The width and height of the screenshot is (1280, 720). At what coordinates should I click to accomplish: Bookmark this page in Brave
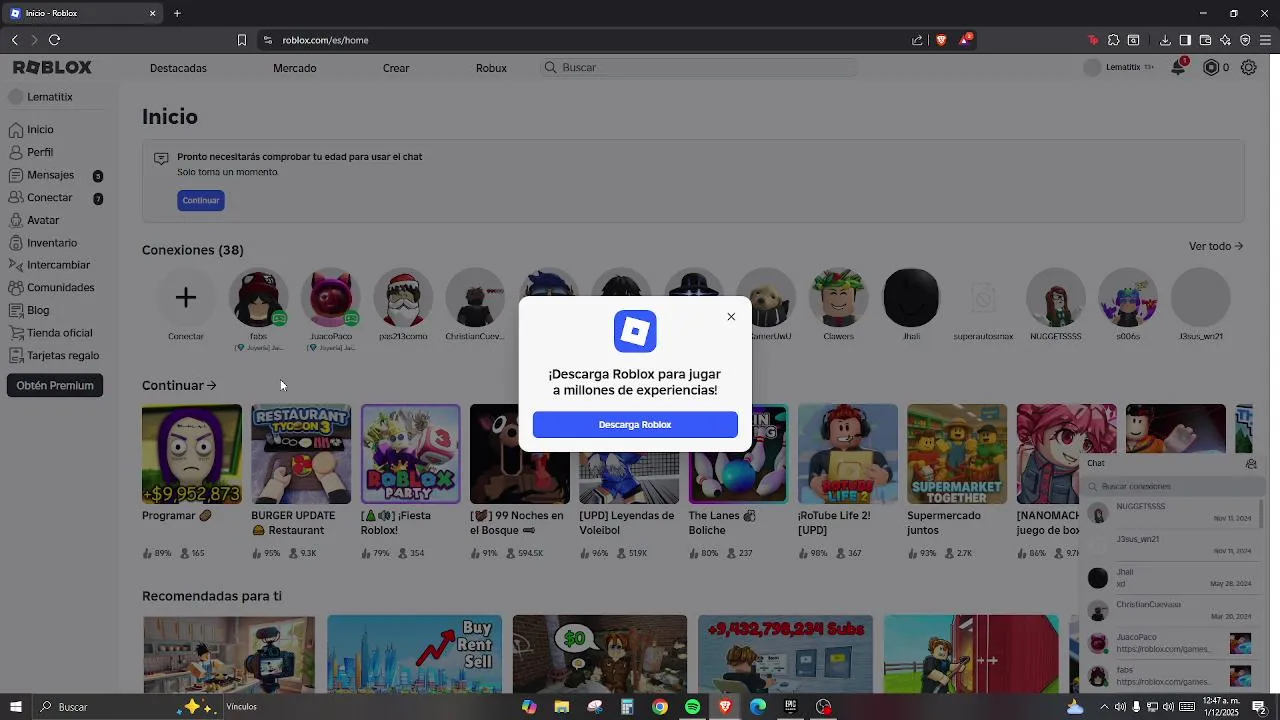coord(241,40)
